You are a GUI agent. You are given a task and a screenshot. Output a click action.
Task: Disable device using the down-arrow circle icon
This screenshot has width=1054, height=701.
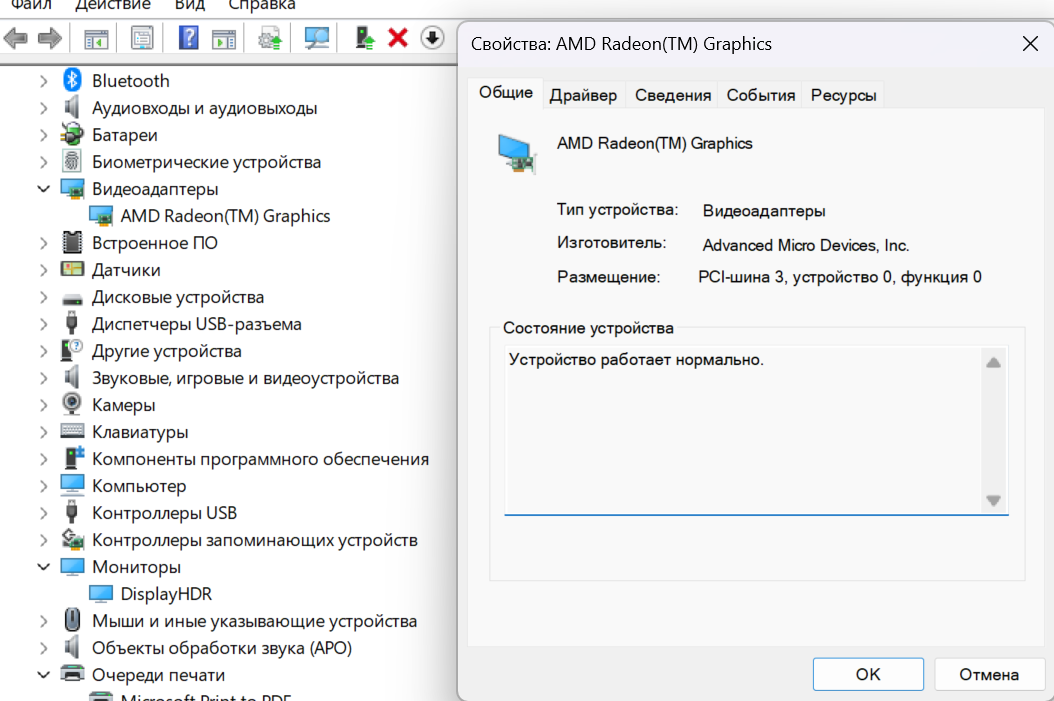pyautogui.click(x=432, y=38)
